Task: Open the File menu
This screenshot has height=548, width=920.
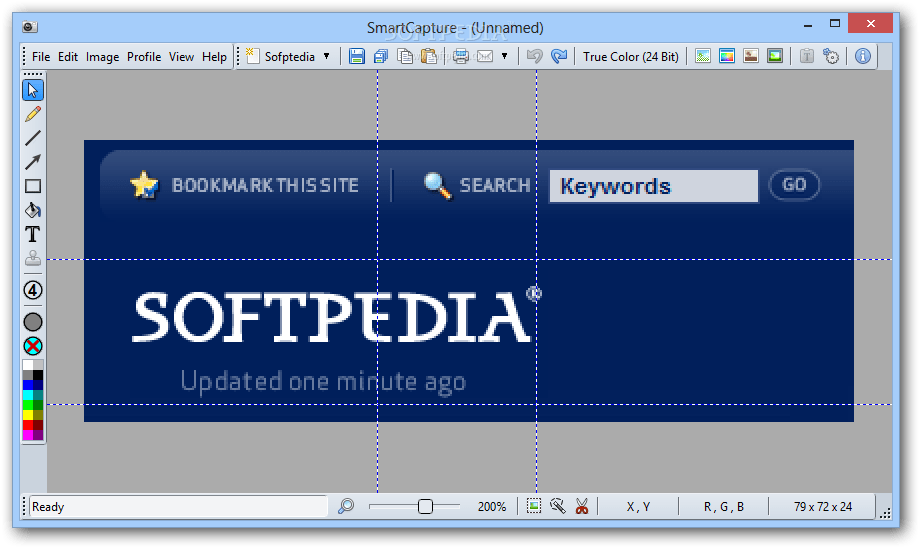Action: 40,57
